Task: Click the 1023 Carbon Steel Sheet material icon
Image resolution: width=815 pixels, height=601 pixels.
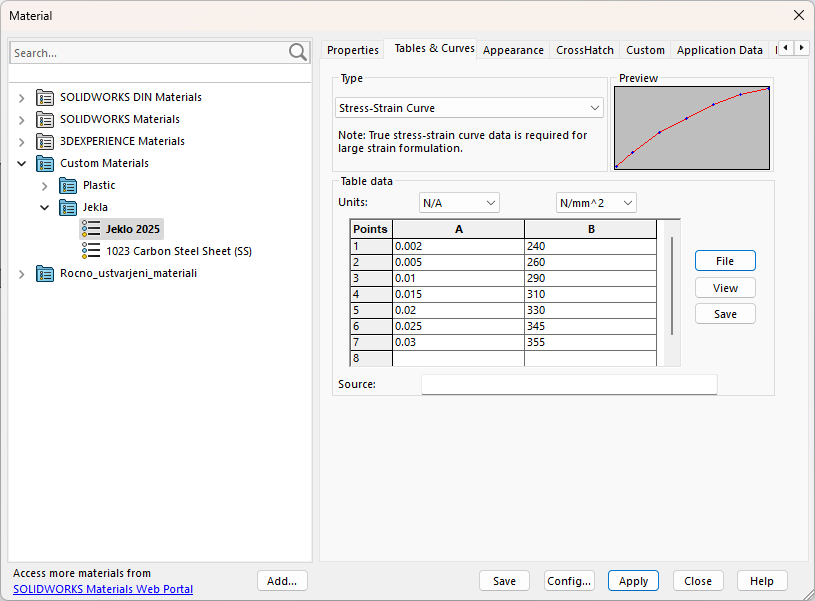Action: click(x=91, y=251)
